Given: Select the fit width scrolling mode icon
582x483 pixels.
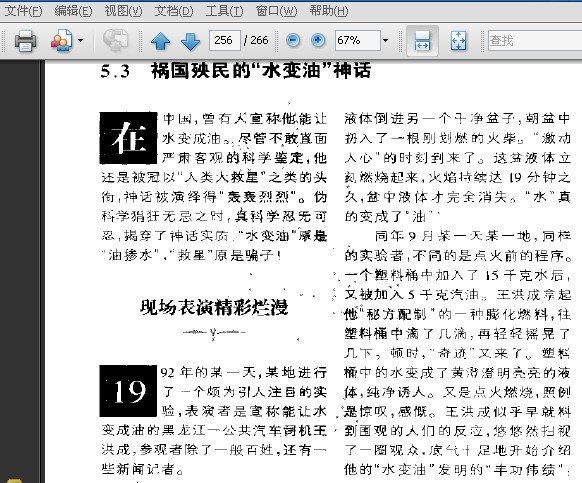Looking at the screenshot, I should (x=422, y=40).
